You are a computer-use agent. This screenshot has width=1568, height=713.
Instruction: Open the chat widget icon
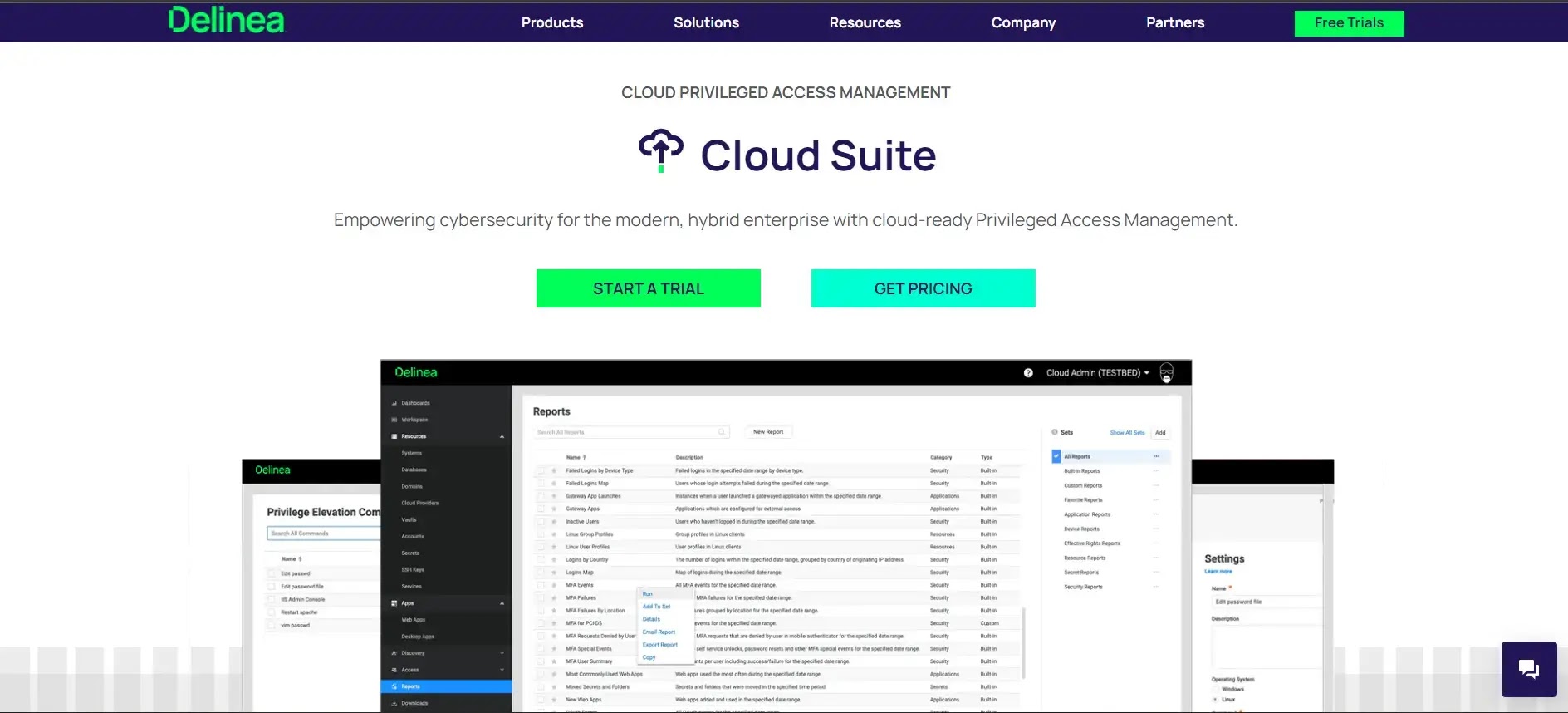click(x=1529, y=669)
